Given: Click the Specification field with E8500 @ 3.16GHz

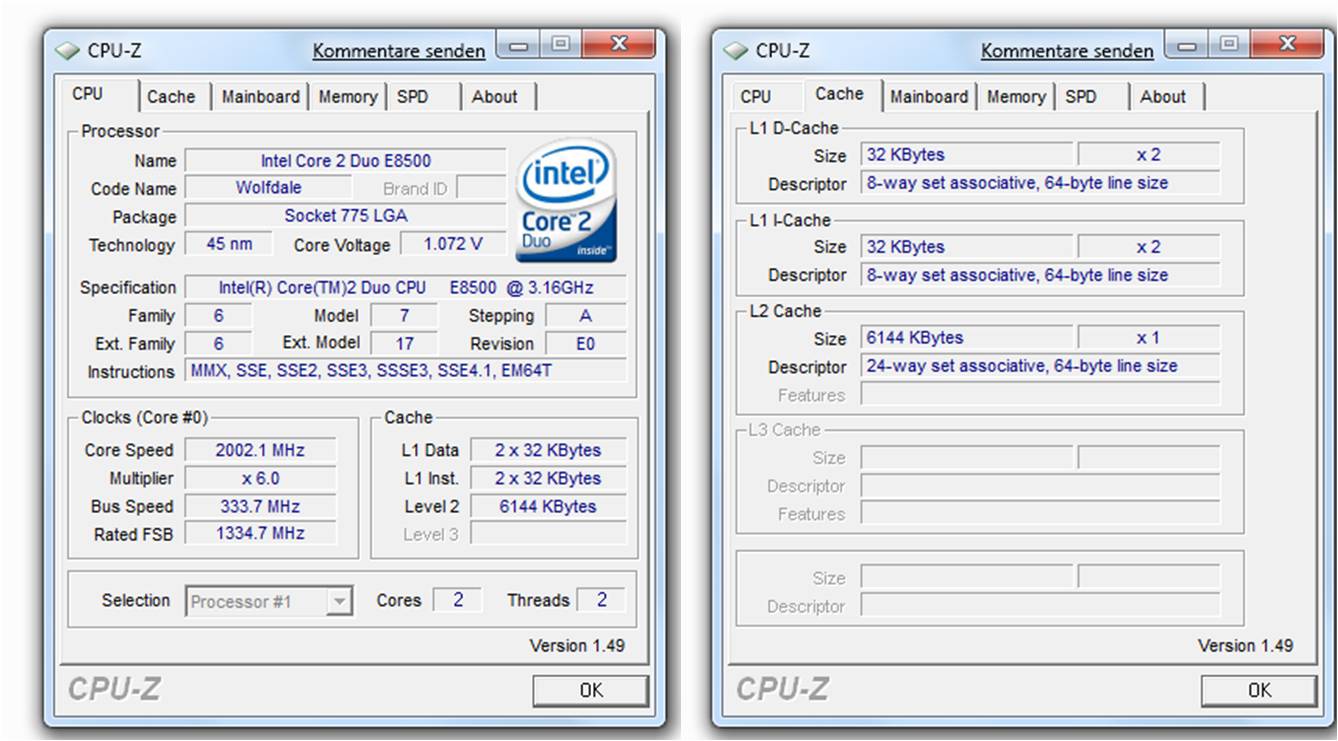Looking at the screenshot, I should coord(406,288).
